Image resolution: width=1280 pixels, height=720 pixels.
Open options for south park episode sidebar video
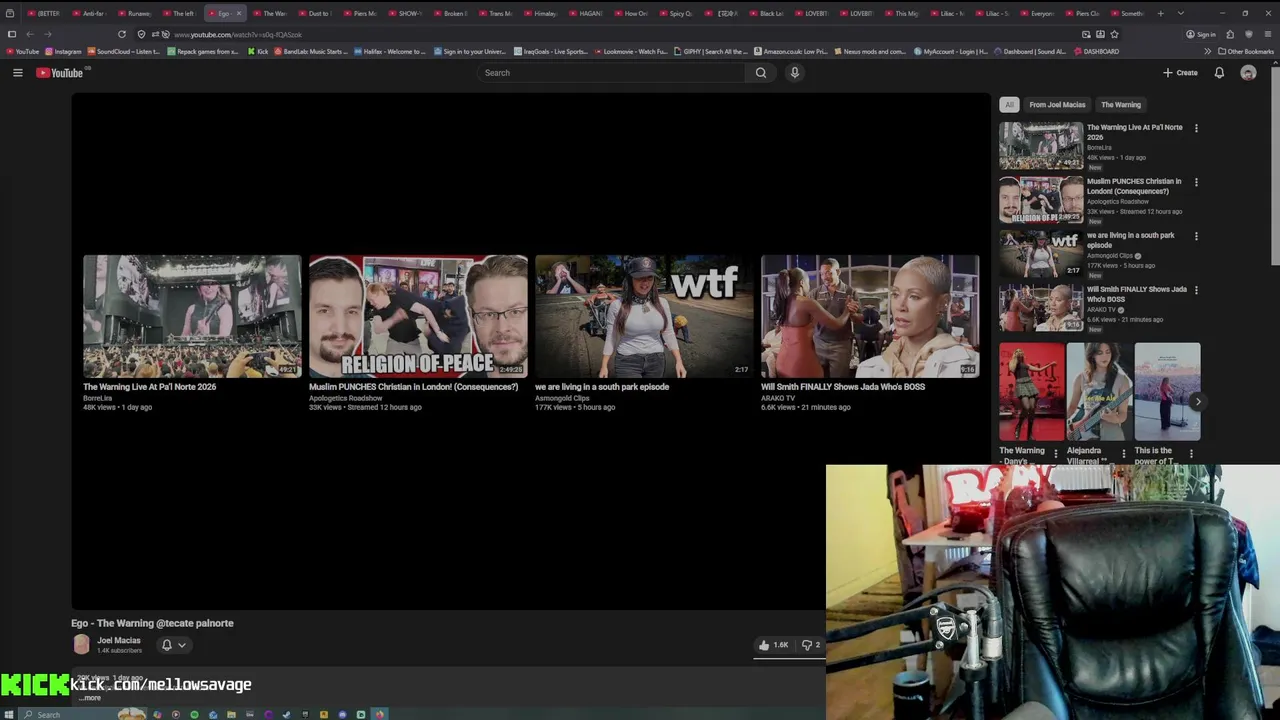pyautogui.click(x=1196, y=236)
